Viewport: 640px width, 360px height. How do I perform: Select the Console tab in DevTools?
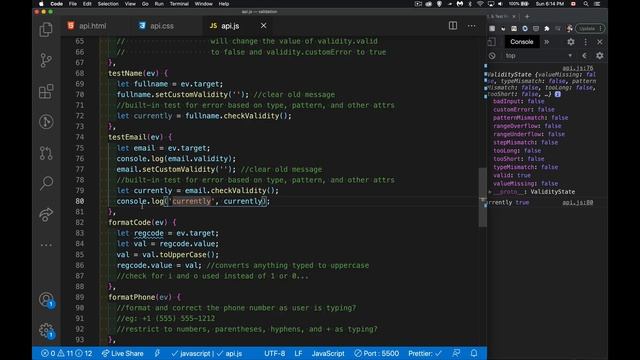click(x=521, y=42)
